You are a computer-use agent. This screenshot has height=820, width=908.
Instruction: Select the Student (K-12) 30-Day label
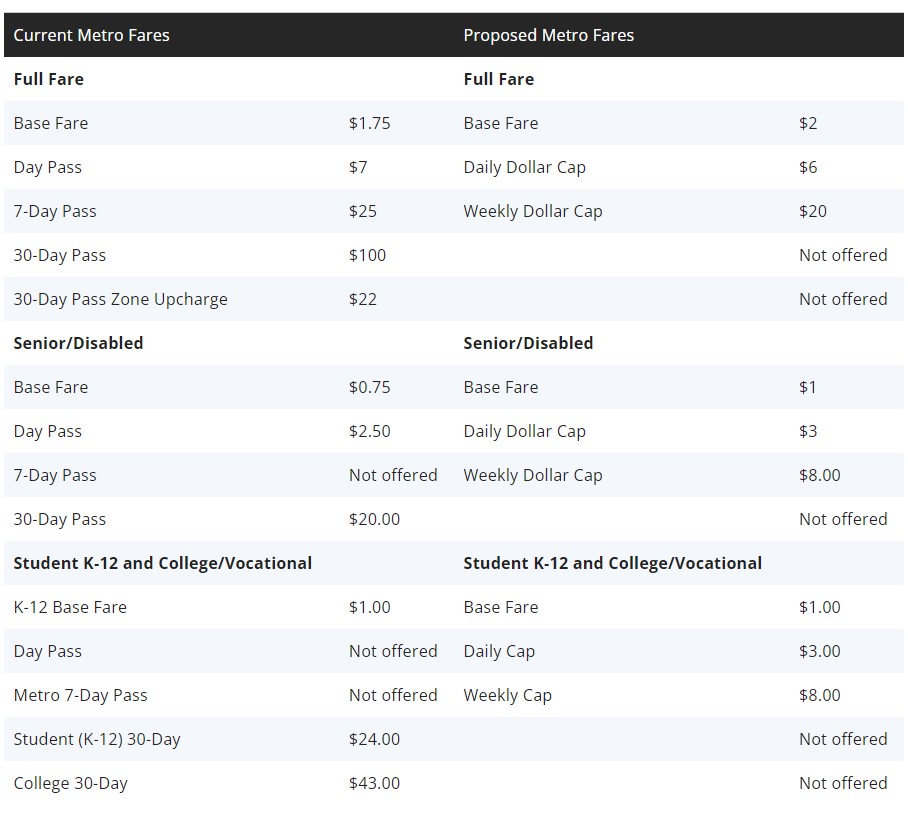pos(97,739)
